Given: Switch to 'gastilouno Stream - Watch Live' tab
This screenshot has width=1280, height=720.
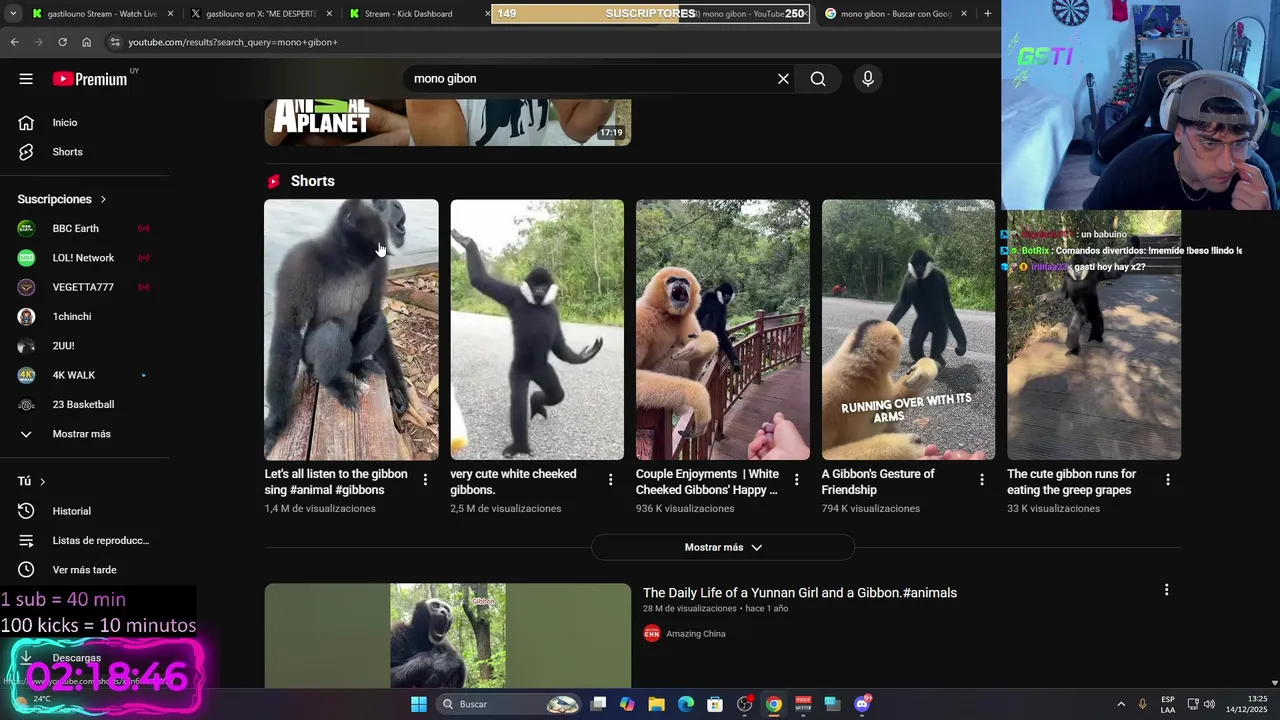Looking at the screenshot, I should pyautogui.click(x=102, y=14).
